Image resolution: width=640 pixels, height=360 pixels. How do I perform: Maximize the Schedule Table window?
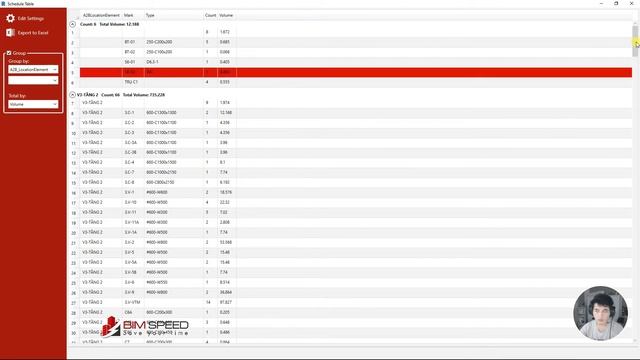tap(616, 3)
